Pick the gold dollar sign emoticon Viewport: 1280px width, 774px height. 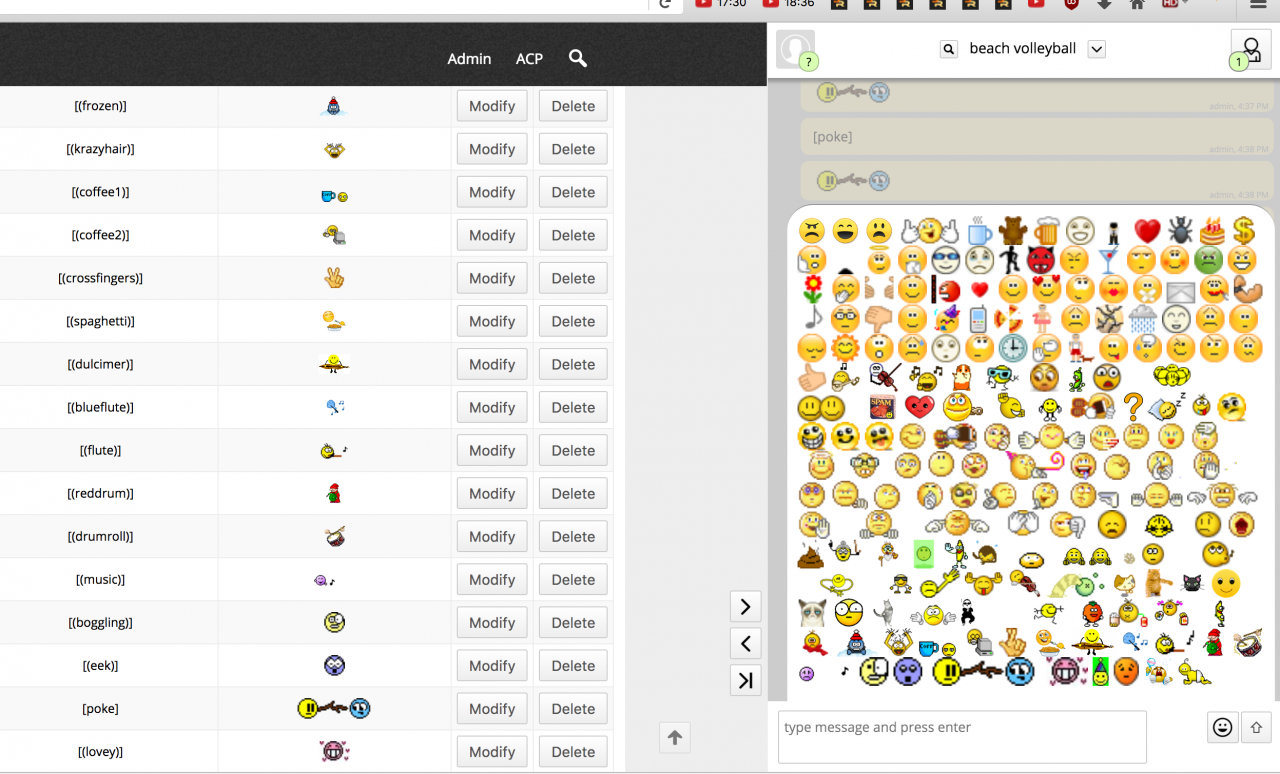1243,231
